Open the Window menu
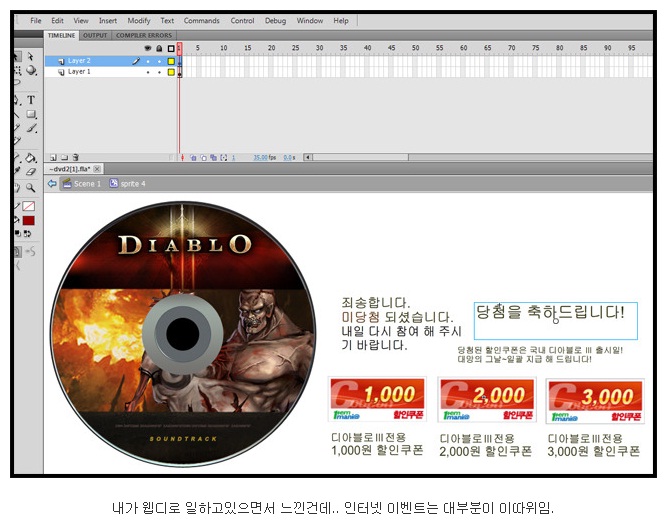This screenshot has height=530, width=672. click(309, 21)
